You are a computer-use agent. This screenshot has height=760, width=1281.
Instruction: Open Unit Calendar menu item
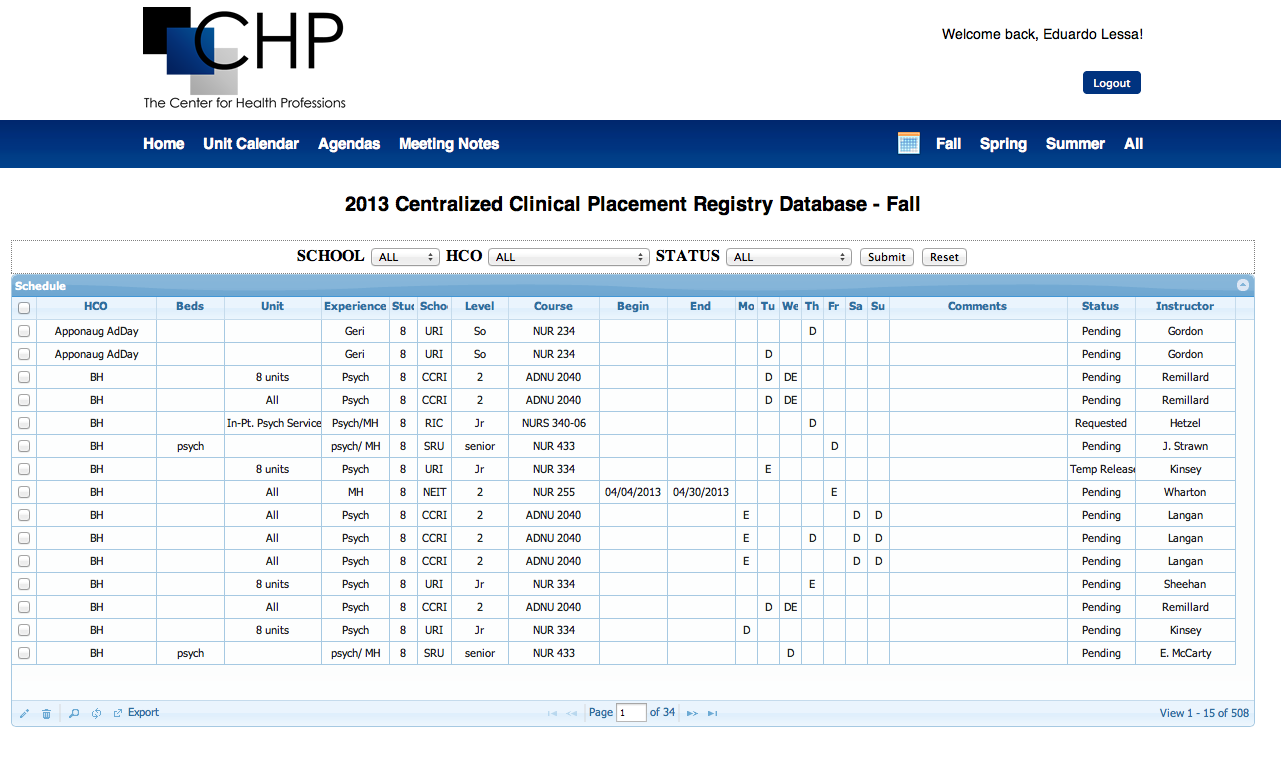coord(251,144)
